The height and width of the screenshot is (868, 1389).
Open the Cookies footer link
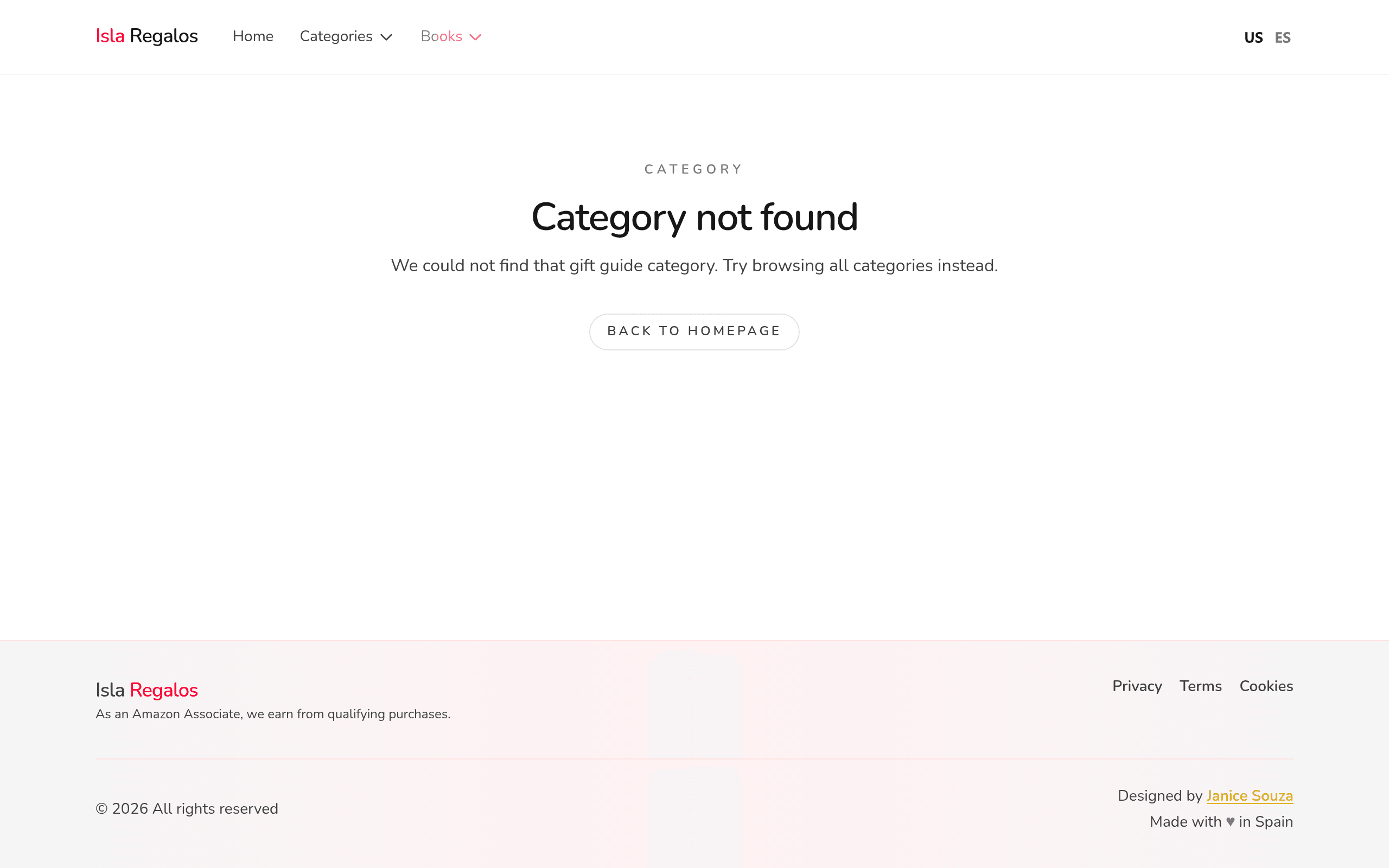[x=1266, y=686]
